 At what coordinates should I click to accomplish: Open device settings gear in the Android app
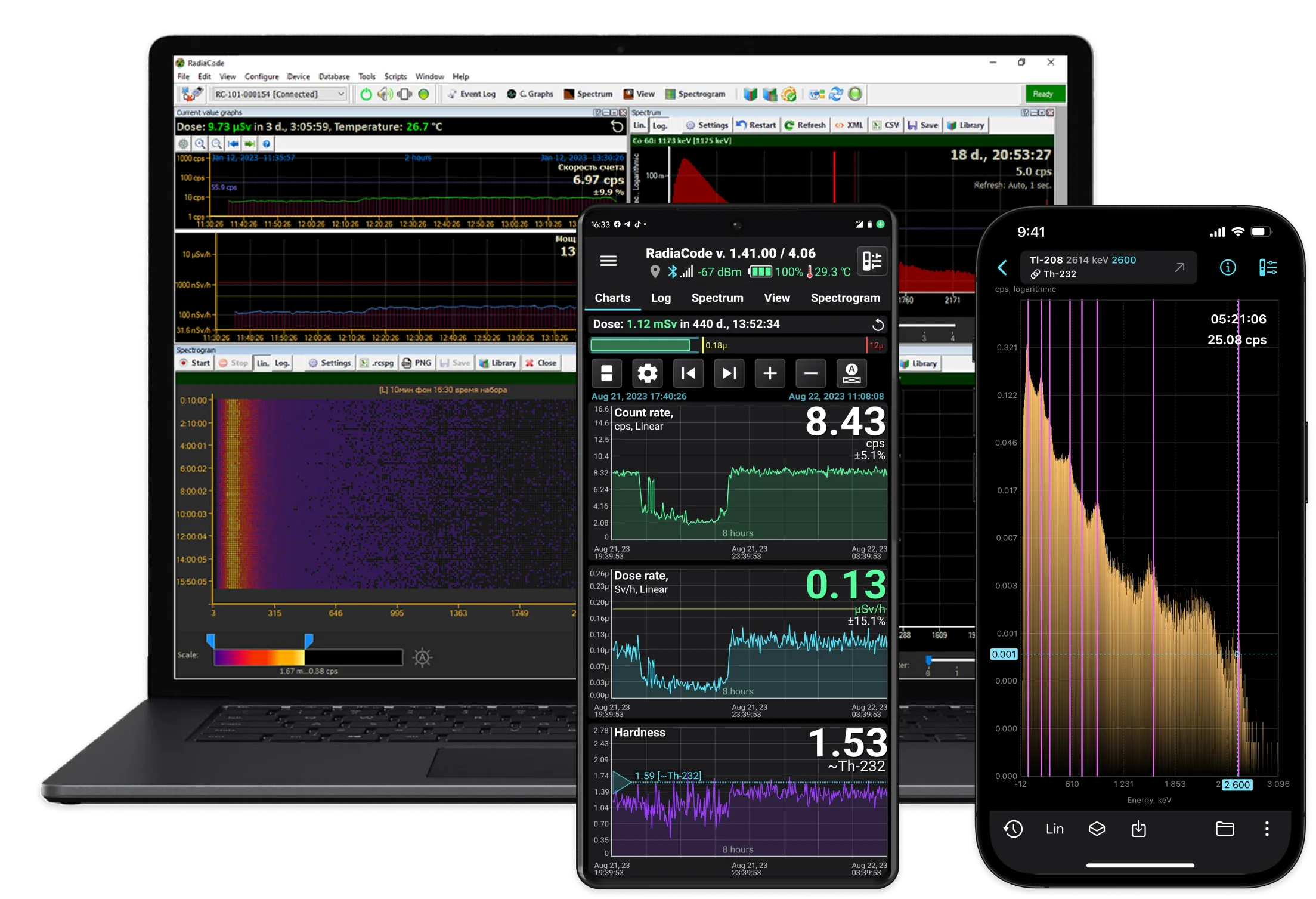pyautogui.click(x=647, y=373)
